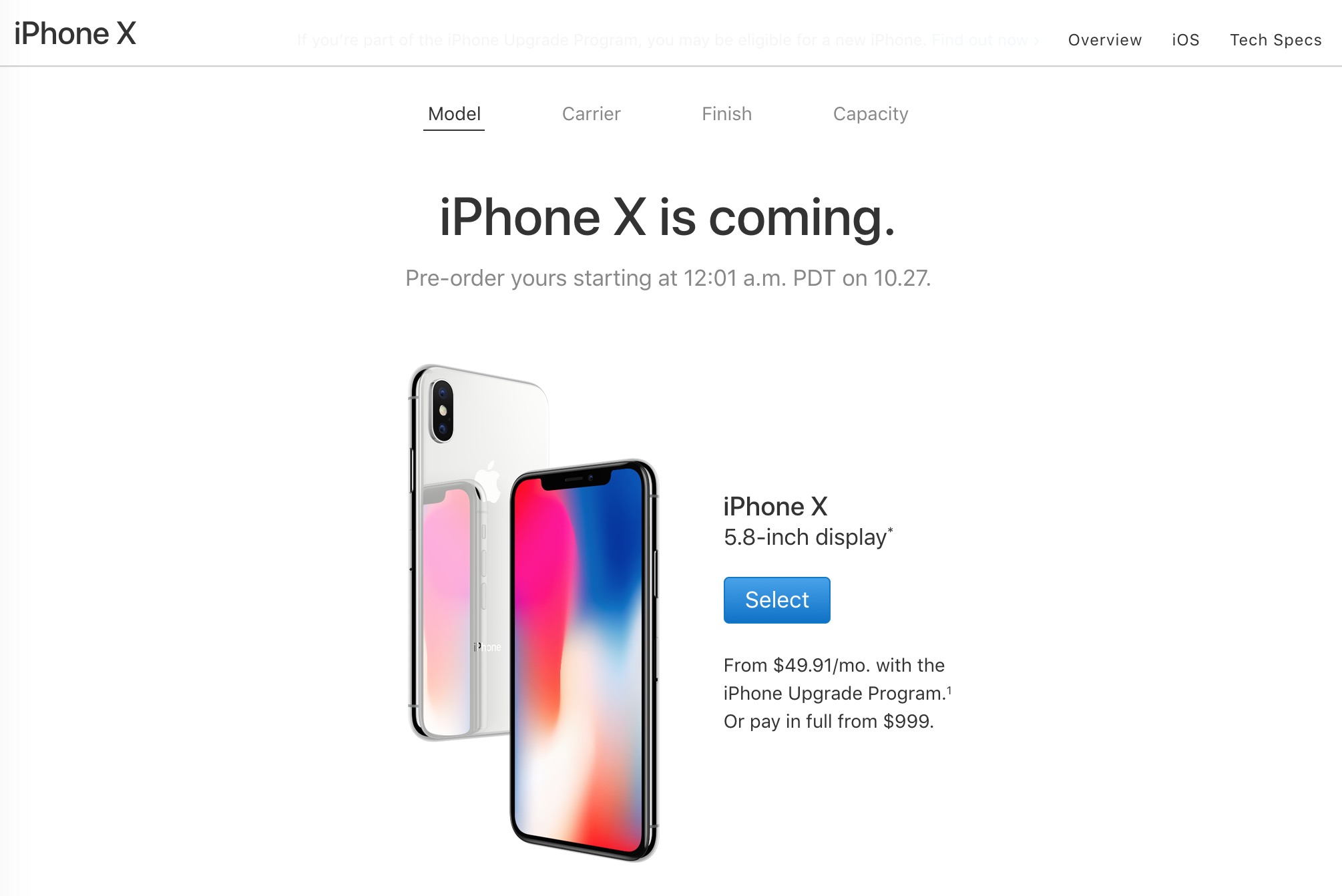Switch to the Carrier step tab
1342x896 pixels.
click(591, 114)
